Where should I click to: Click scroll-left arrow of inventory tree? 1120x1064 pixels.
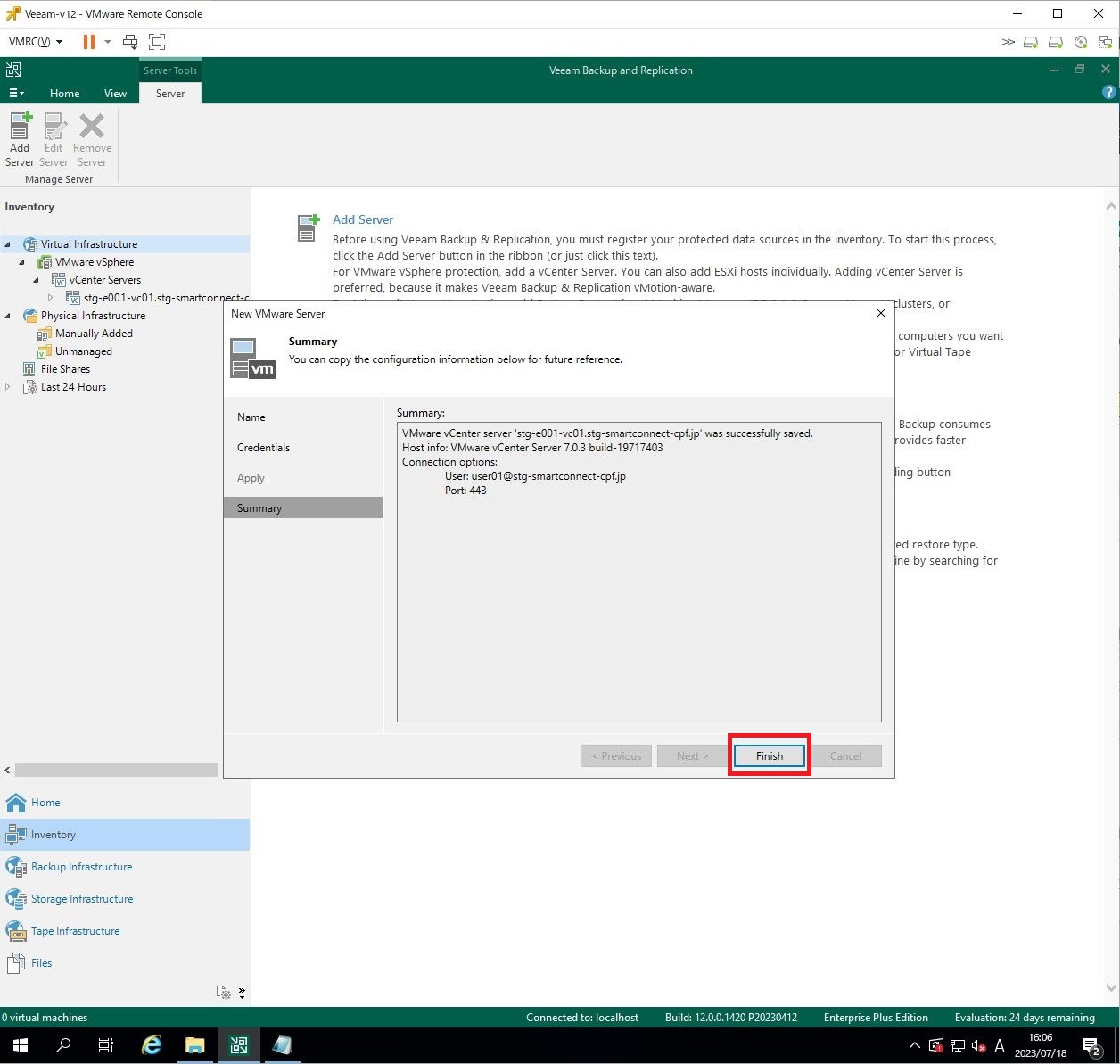coord(8,770)
